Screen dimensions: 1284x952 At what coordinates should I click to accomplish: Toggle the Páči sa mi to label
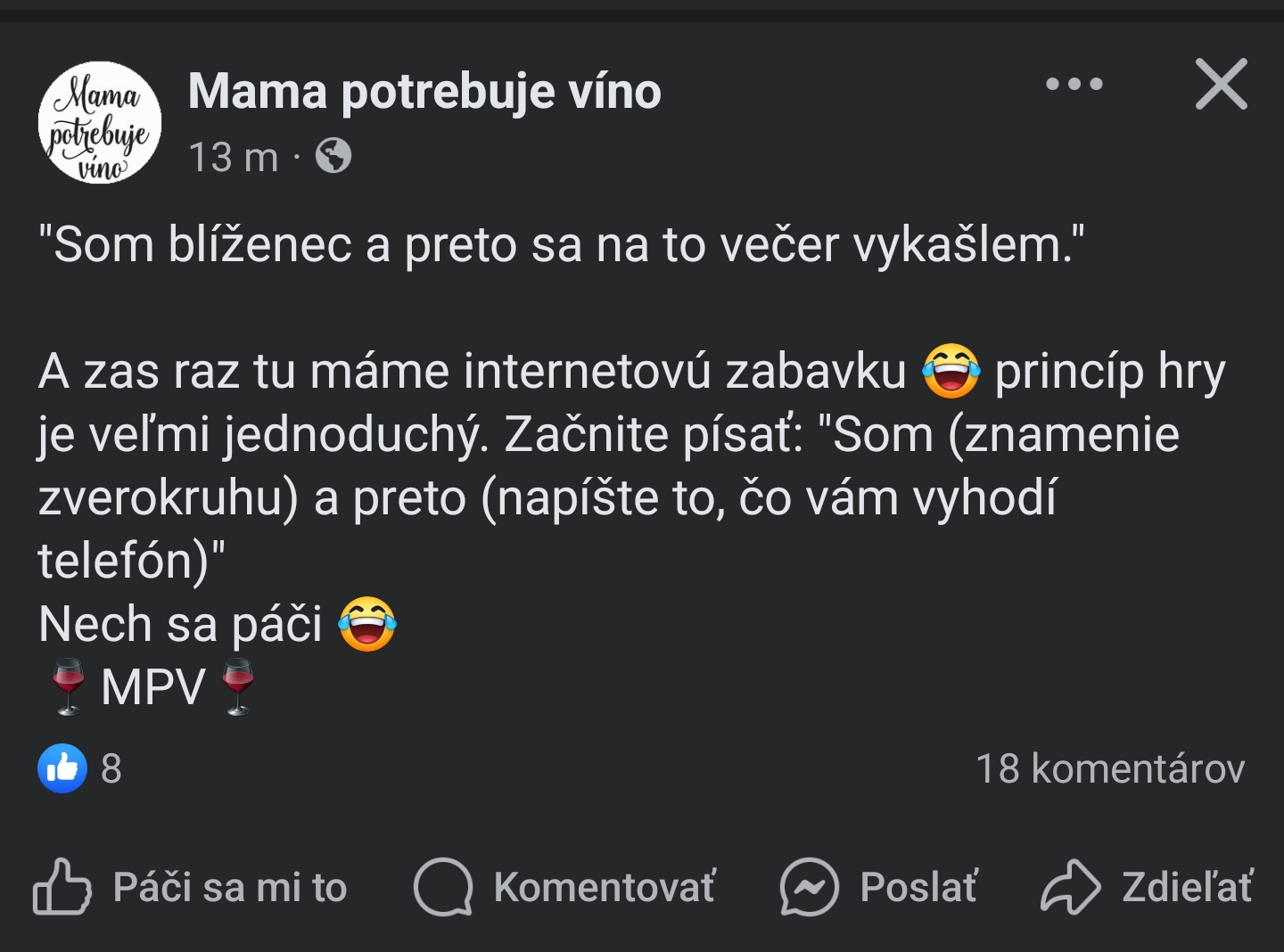tap(230, 888)
